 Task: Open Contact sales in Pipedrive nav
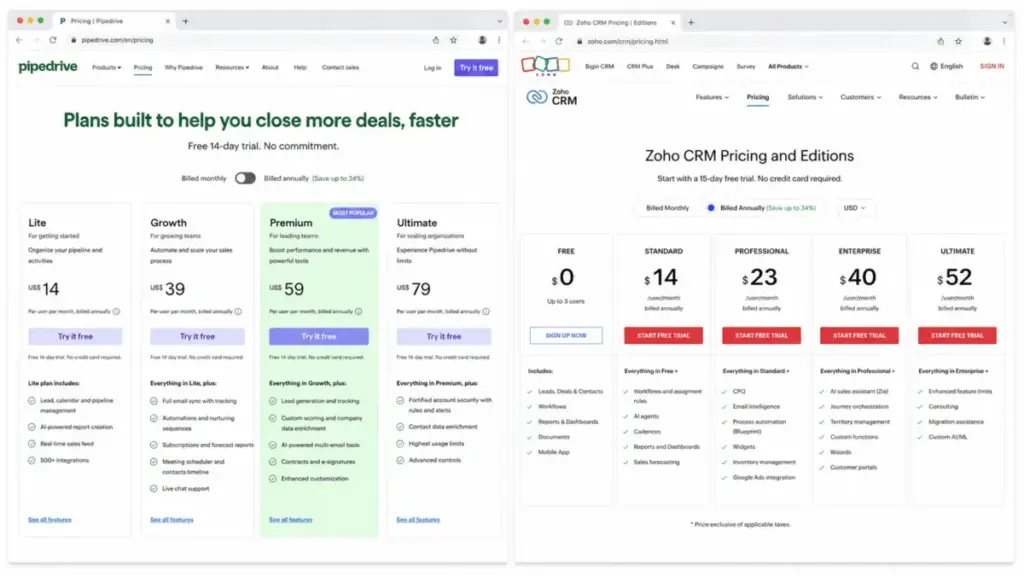(x=340, y=67)
